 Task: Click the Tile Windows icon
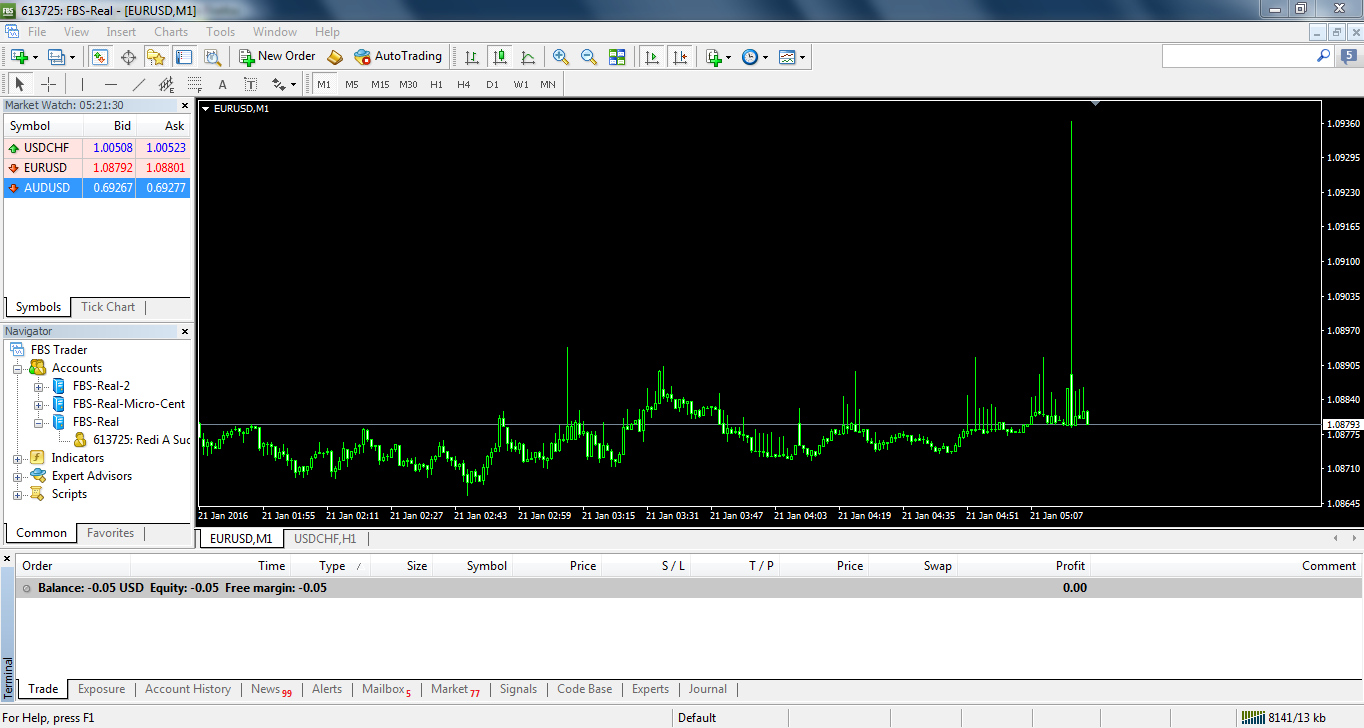click(617, 57)
